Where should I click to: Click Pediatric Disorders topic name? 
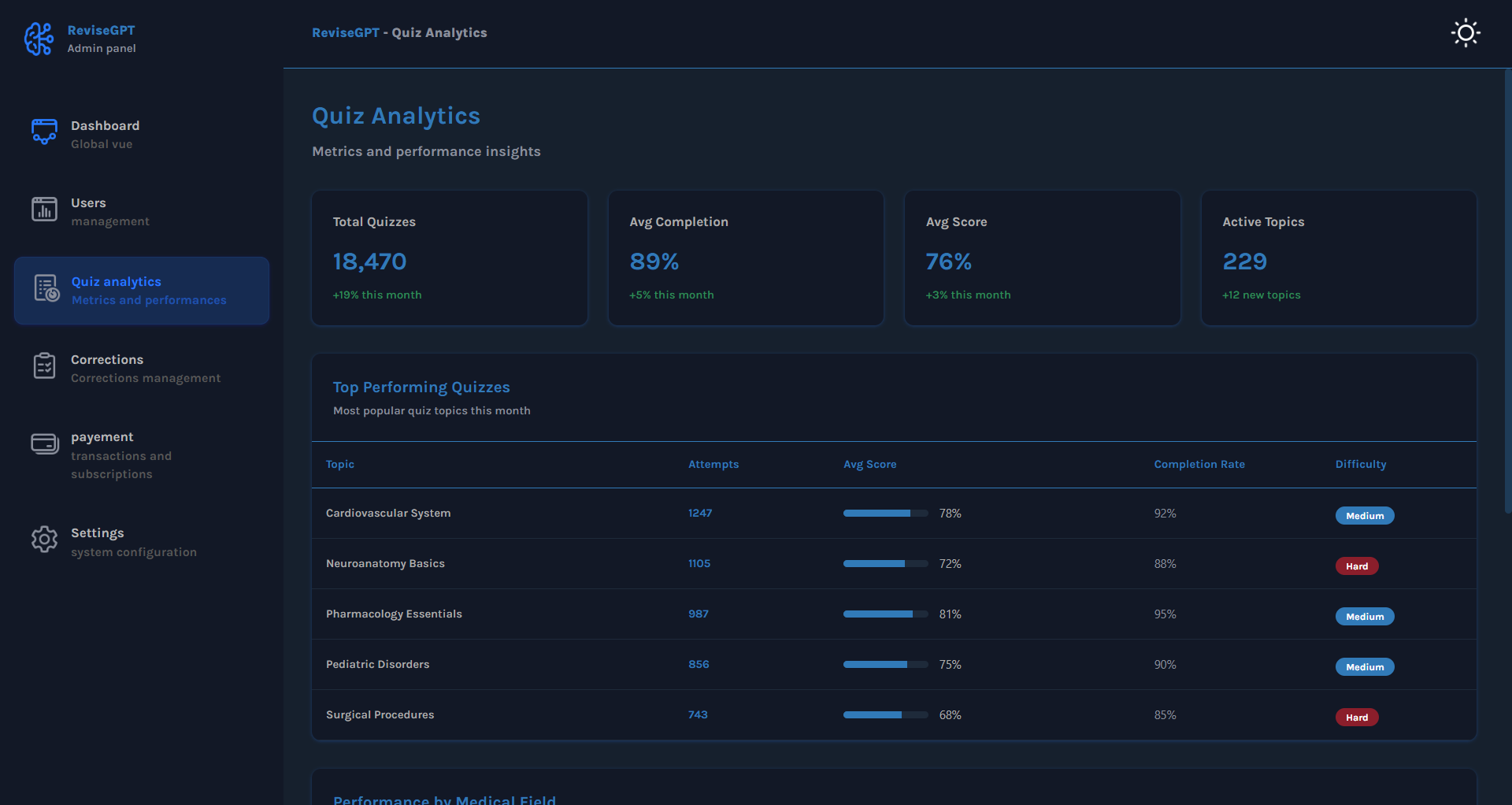[378, 665]
